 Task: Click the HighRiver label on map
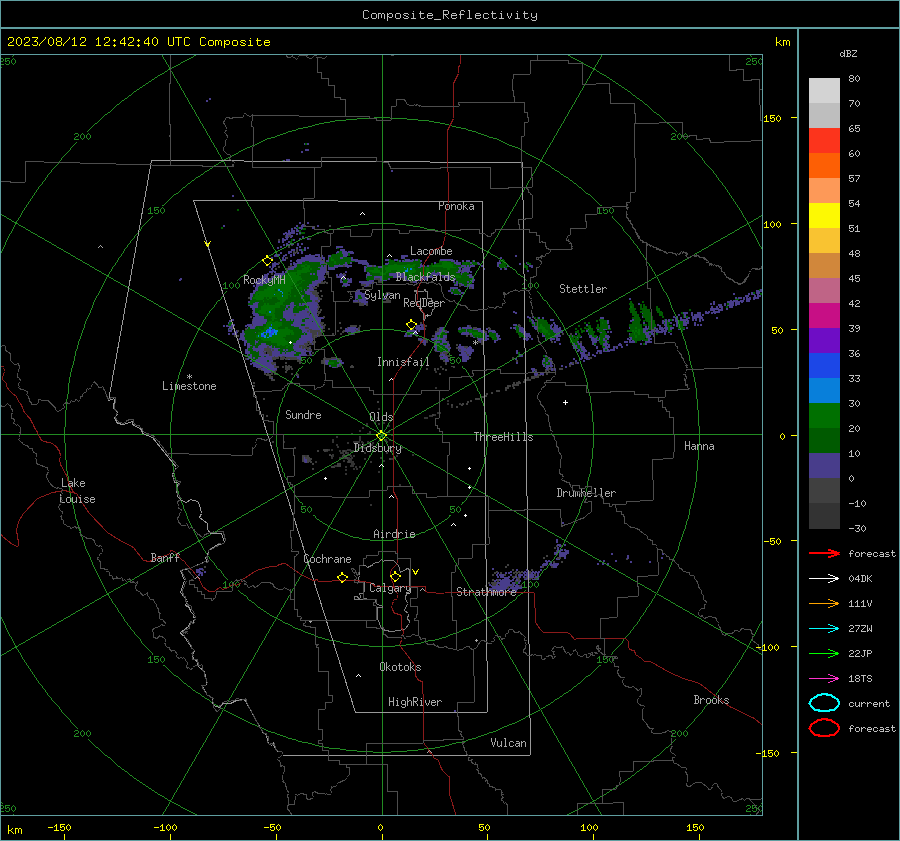415,702
